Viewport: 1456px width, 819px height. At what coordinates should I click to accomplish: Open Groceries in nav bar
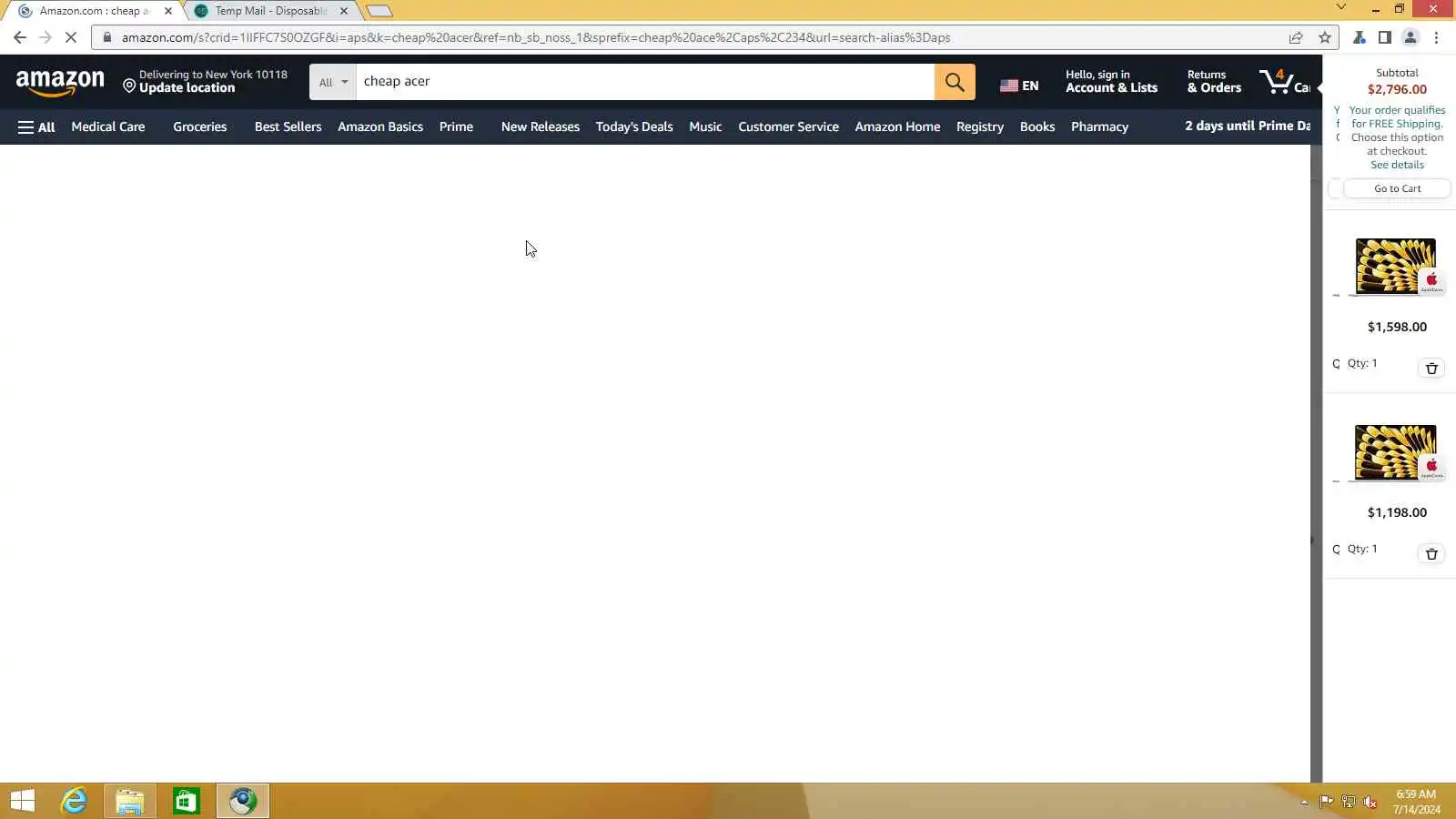point(199,126)
